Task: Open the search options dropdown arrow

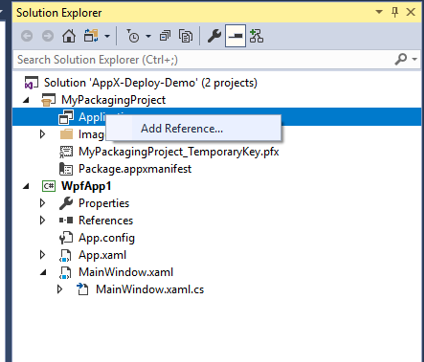Action: click(x=414, y=59)
